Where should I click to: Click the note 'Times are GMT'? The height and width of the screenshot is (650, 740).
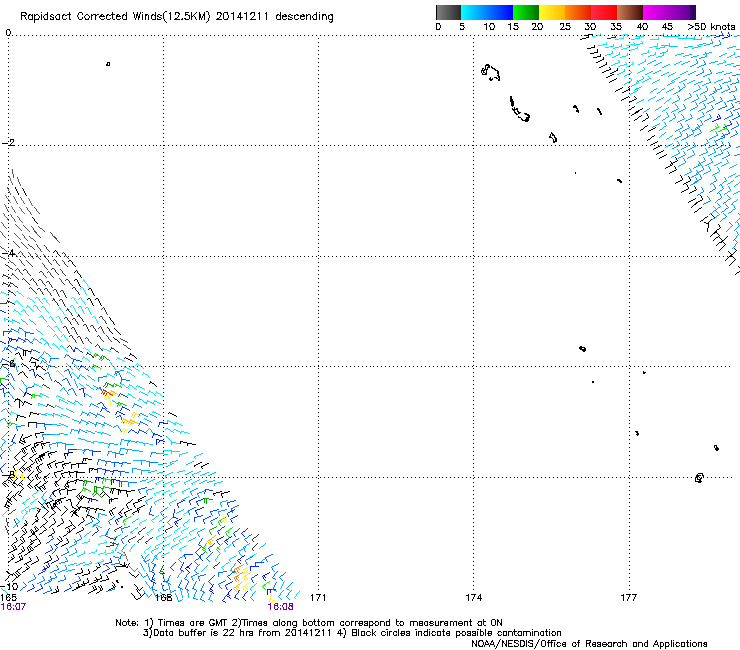click(x=193, y=623)
